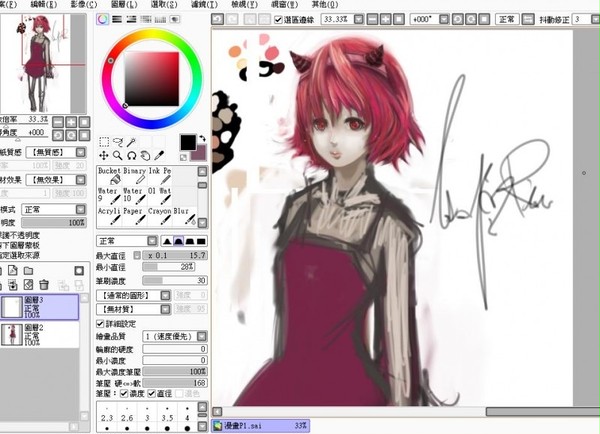Open the +000° rotation angle dropdown

tap(444, 19)
